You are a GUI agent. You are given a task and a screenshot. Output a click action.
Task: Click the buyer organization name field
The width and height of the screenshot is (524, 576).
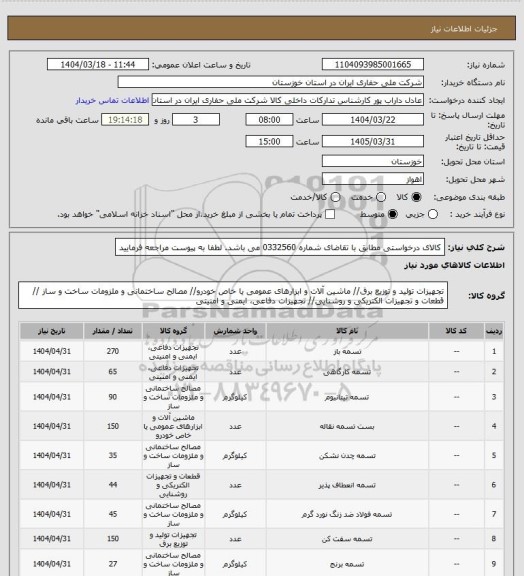click(270, 82)
